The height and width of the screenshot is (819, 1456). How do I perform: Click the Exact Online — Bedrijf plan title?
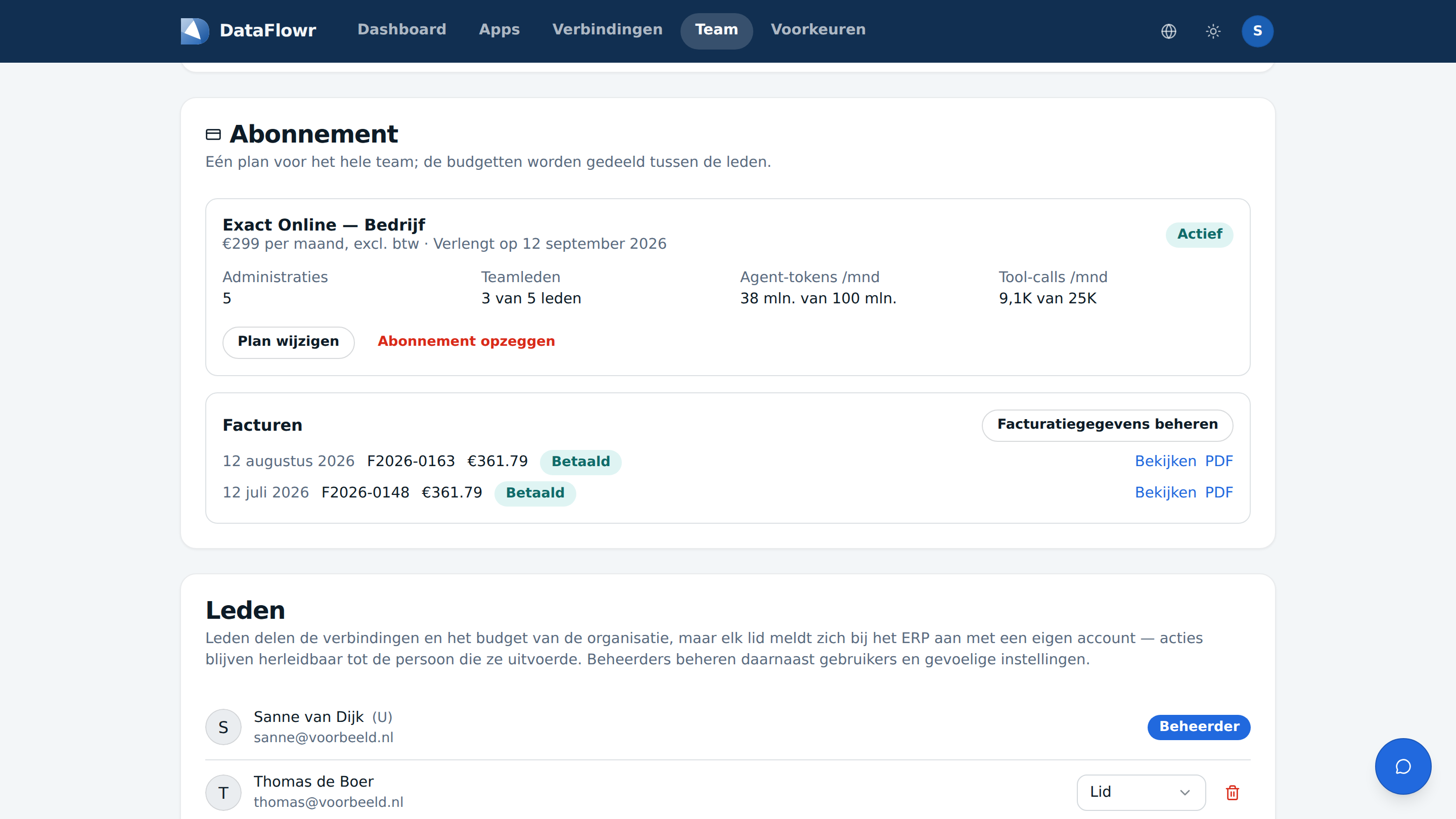coord(324,225)
